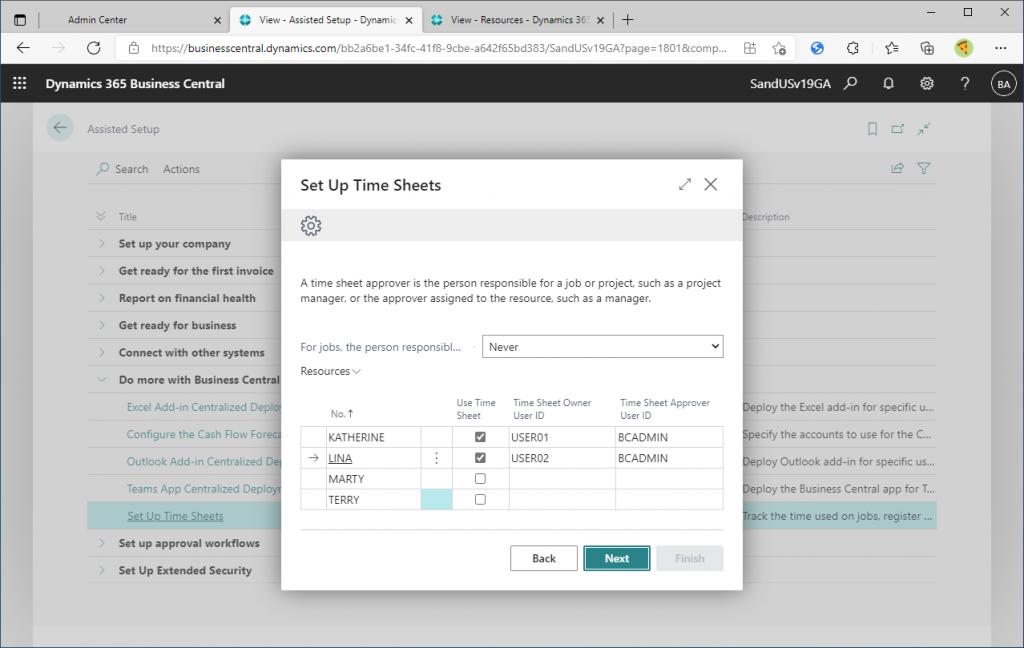Screen dimensions: 1024x648
Task: Go back with Assisted Setup arrow
Action: point(60,128)
